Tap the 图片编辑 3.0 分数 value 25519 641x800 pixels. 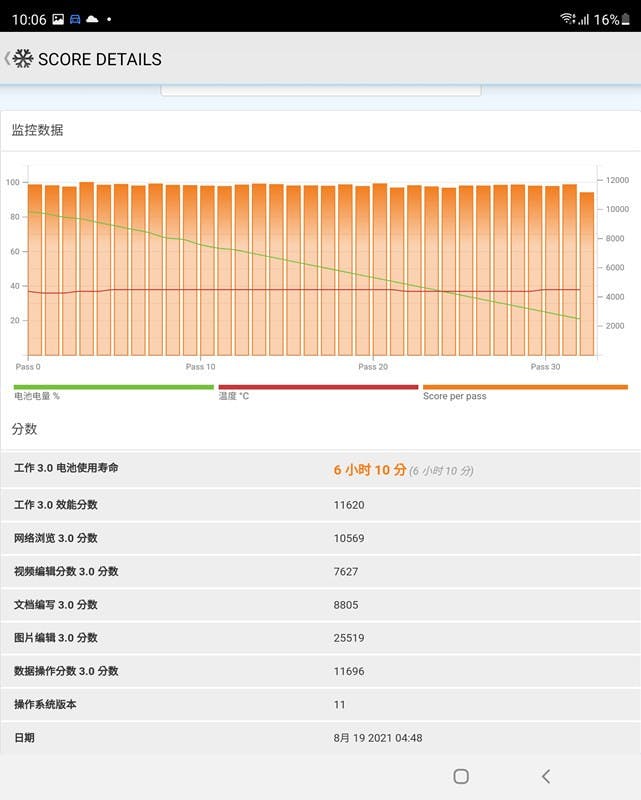click(x=349, y=638)
